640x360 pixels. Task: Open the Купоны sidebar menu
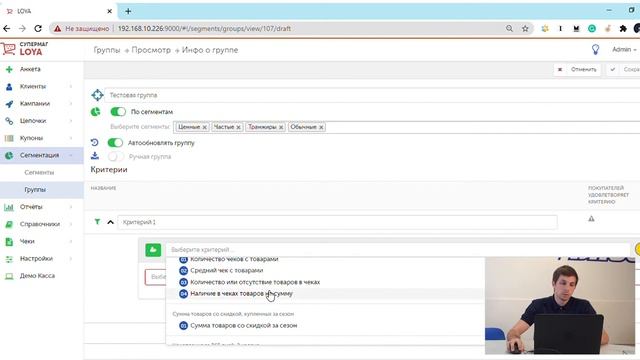click(x=31, y=138)
